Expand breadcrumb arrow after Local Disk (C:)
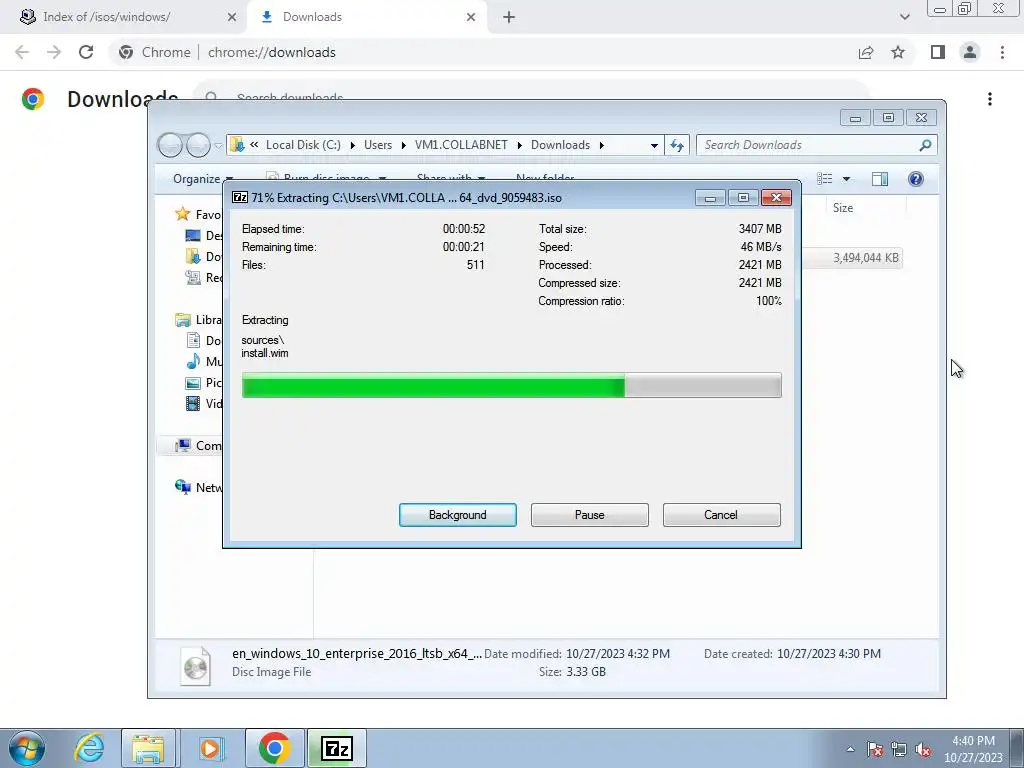1024x768 pixels. pyautogui.click(x=352, y=145)
